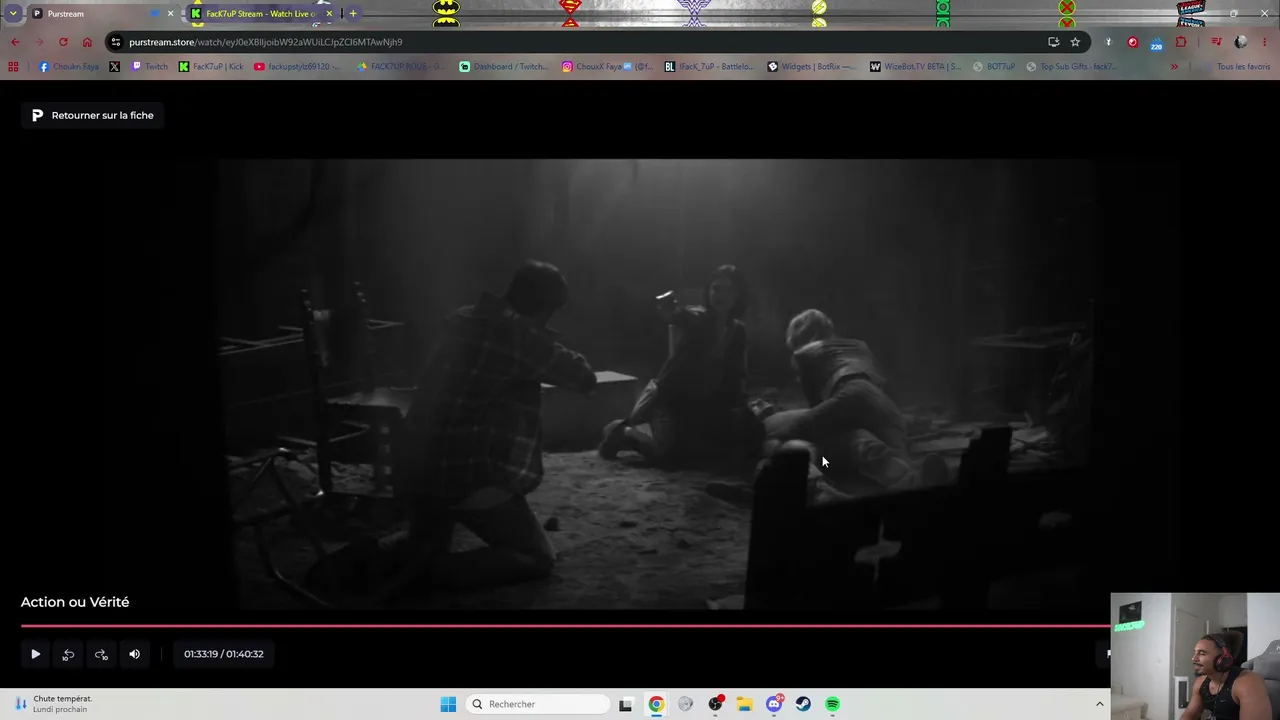The width and height of the screenshot is (1280, 720).
Task: Rewind the video 10 seconds
Action: pos(68,654)
